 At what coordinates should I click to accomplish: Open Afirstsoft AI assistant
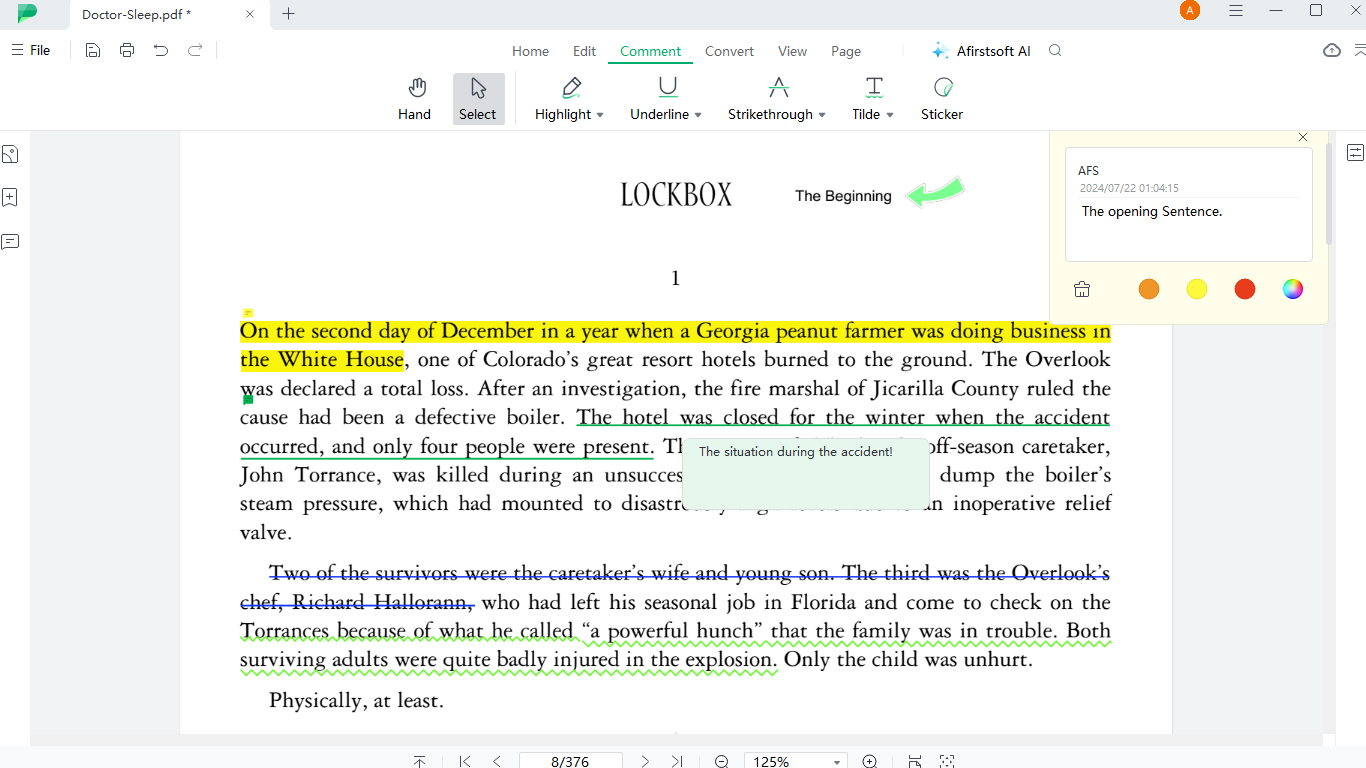[981, 51]
